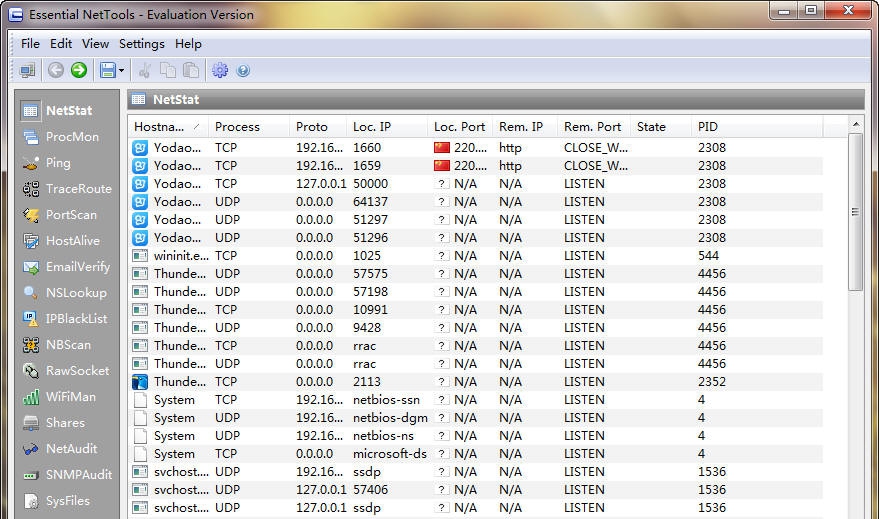Expand the Save dropdown arrow in toolbar
This screenshot has width=879, height=519.
click(x=122, y=70)
